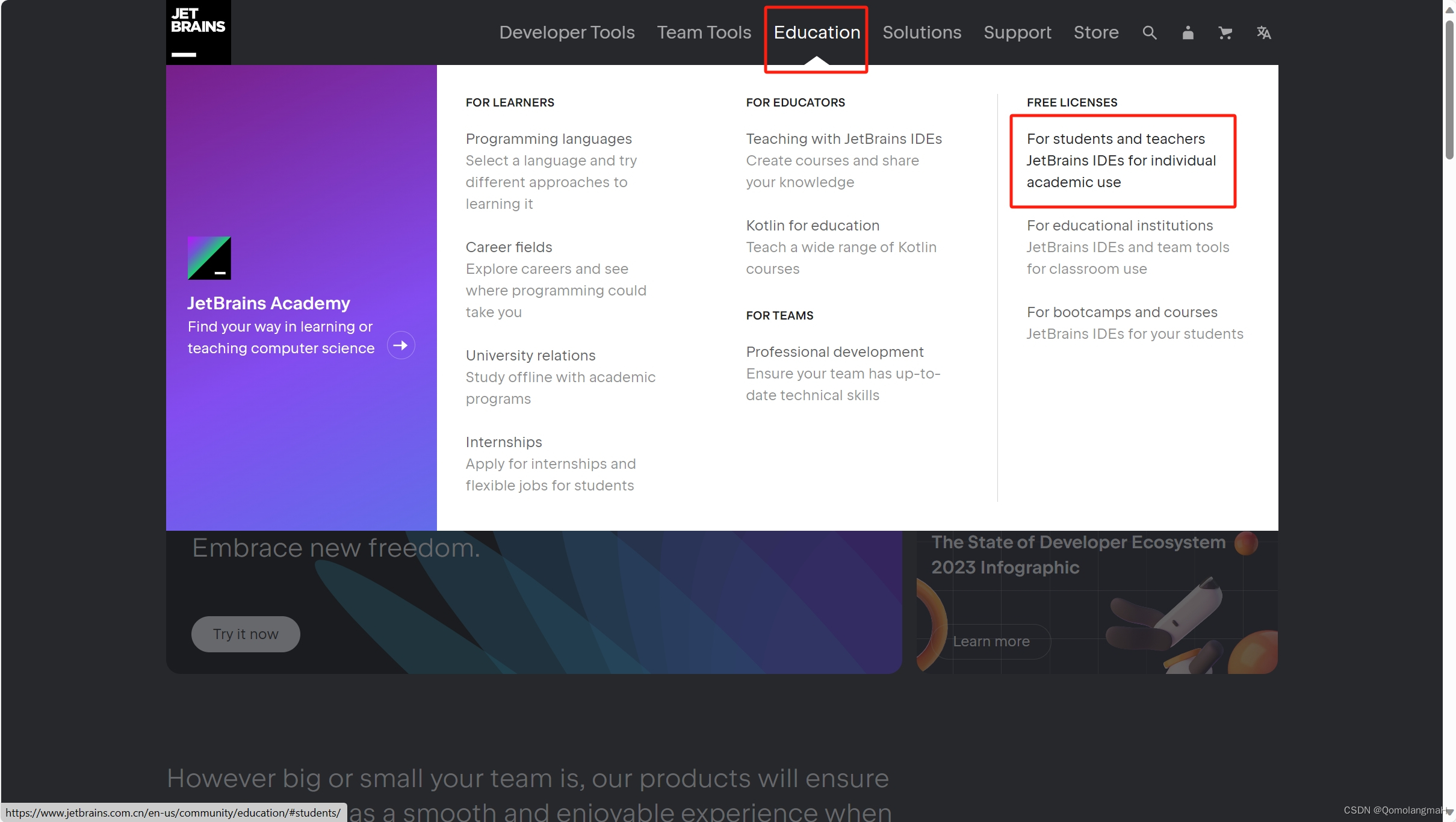The width and height of the screenshot is (1456, 822).
Task: Click the JetBrains logo in header
Action: click(198, 32)
